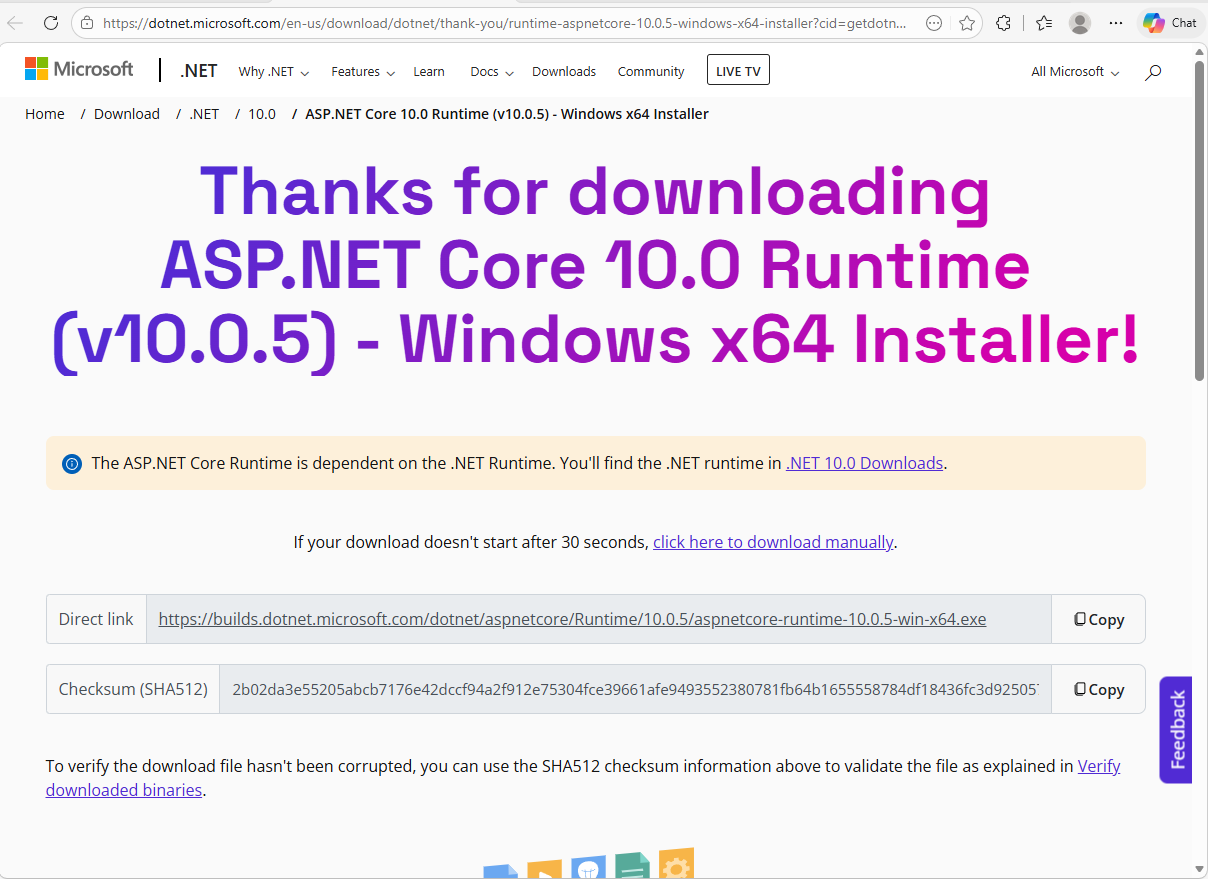Screen dimensions: 1208x879
Task: Expand the Docs menu
Action: [491, 71]
